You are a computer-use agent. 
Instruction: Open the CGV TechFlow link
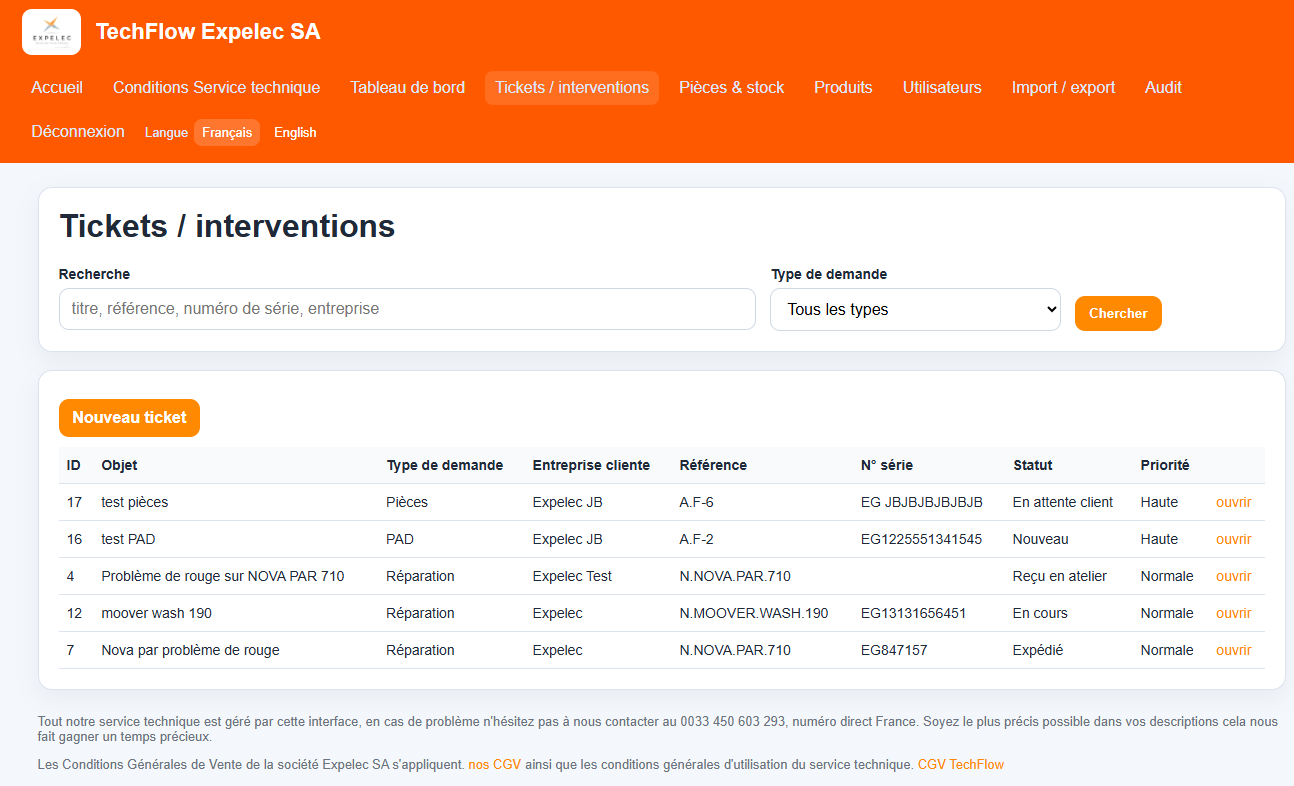coord(961,765)
